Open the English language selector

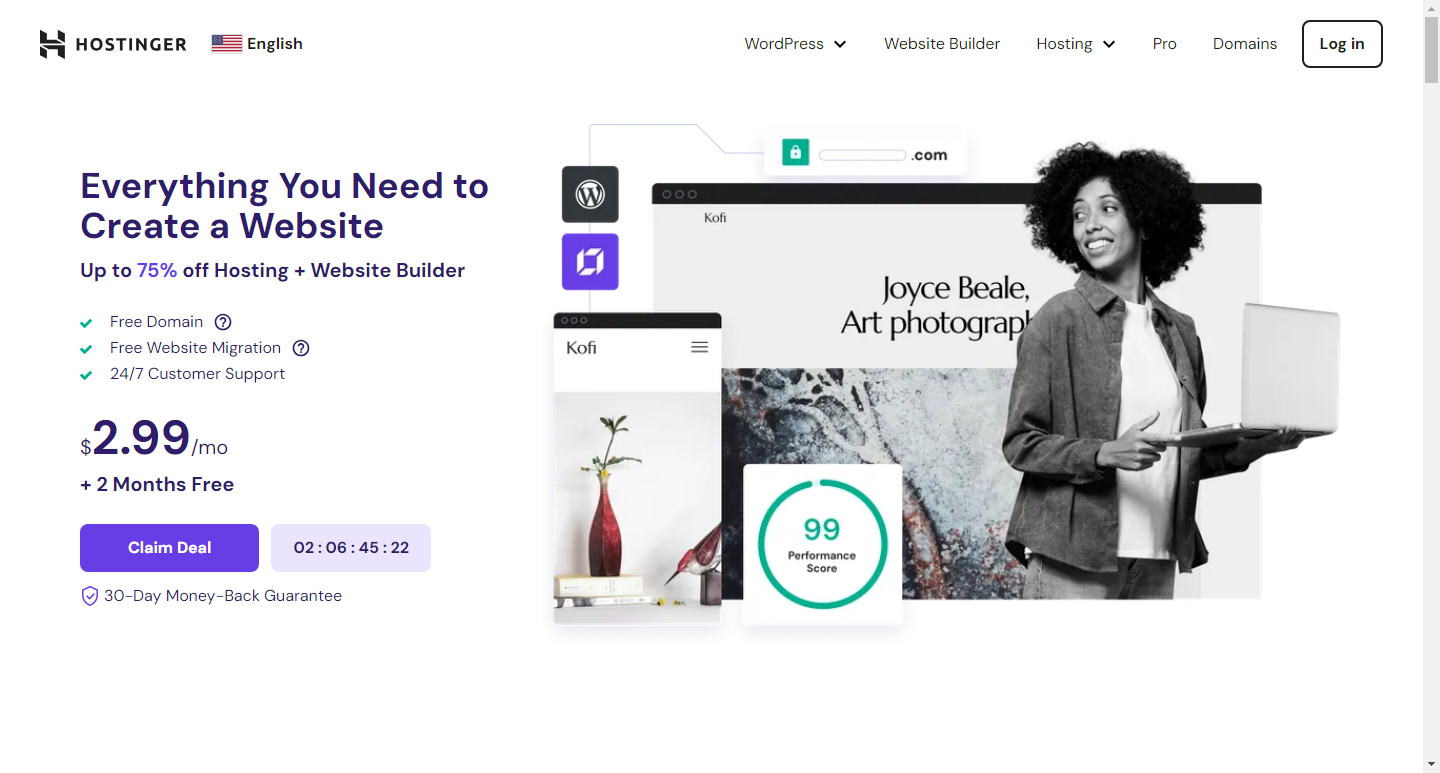(x=257, y=44)
